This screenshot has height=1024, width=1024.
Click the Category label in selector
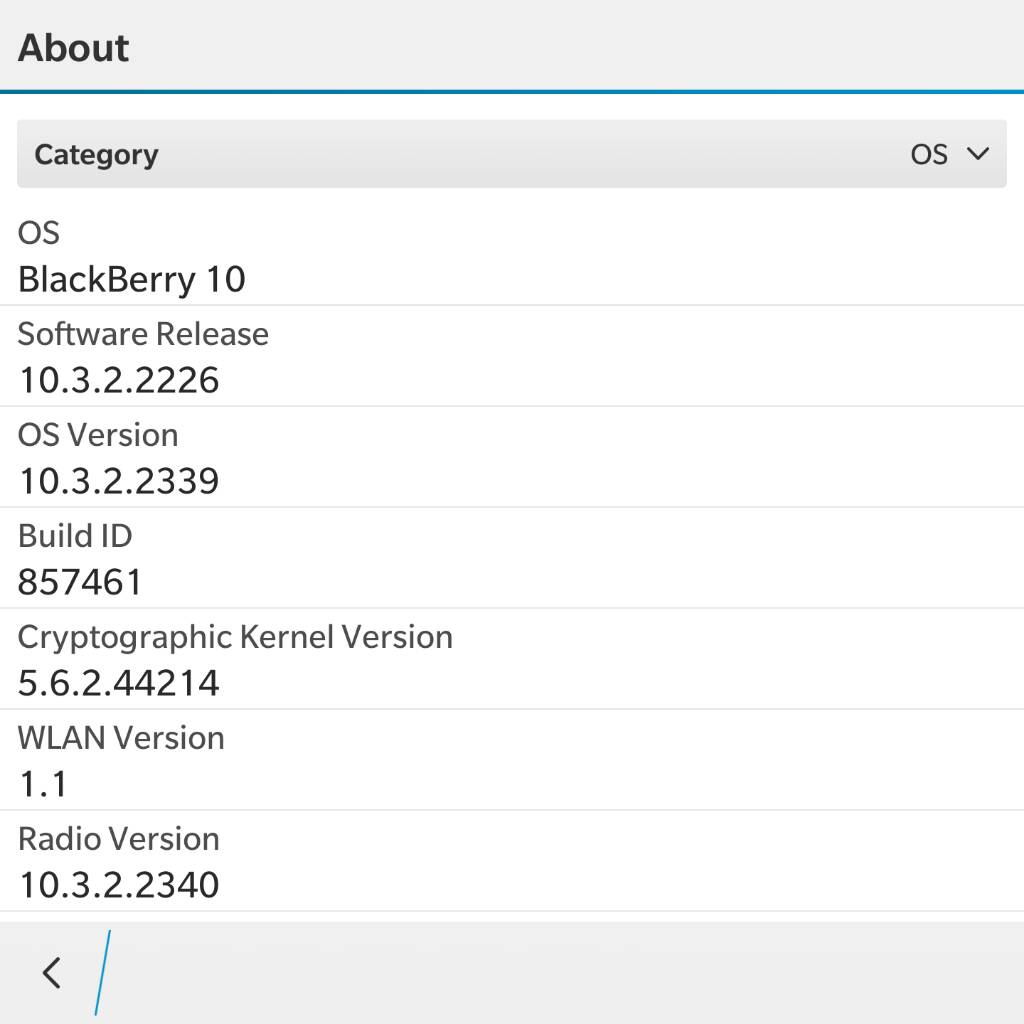[96, 155]
